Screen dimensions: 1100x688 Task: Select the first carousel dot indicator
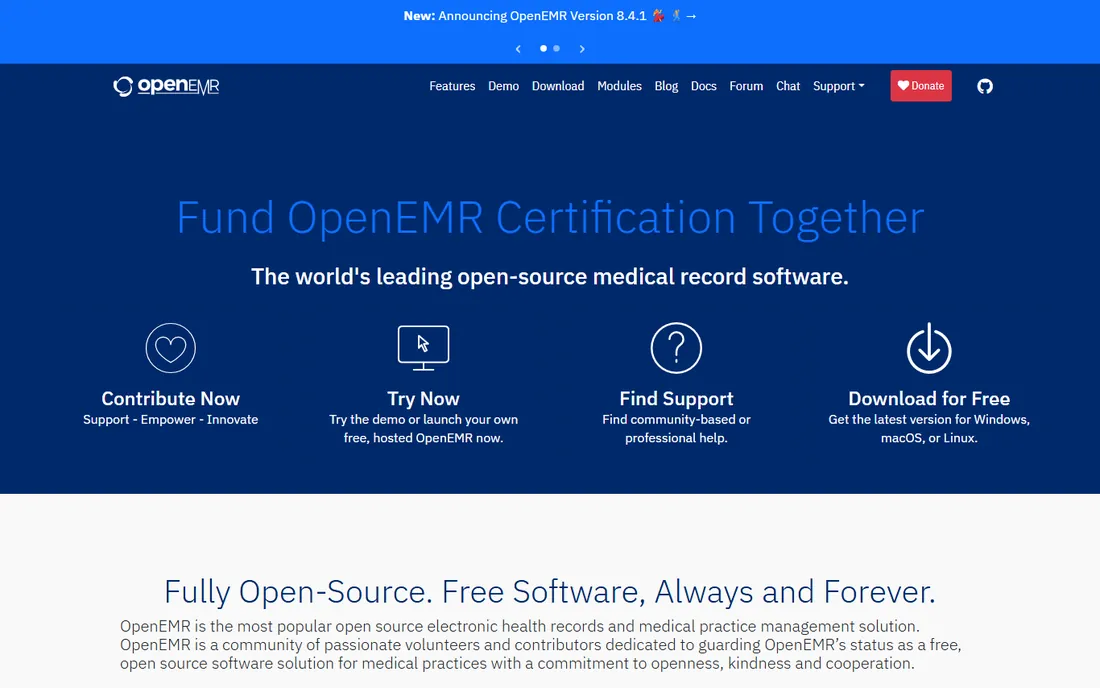point(543,48)
